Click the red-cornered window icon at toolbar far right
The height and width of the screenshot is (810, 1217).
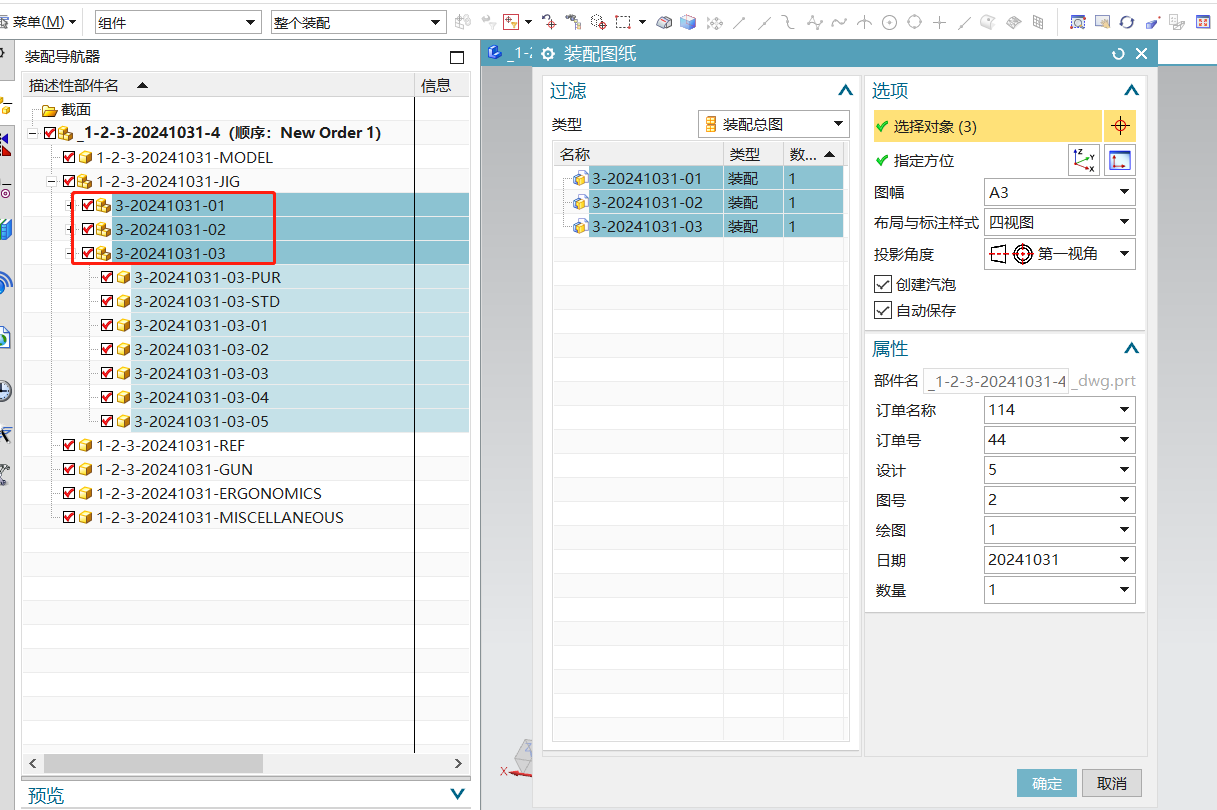click(x=1202, y=22)
